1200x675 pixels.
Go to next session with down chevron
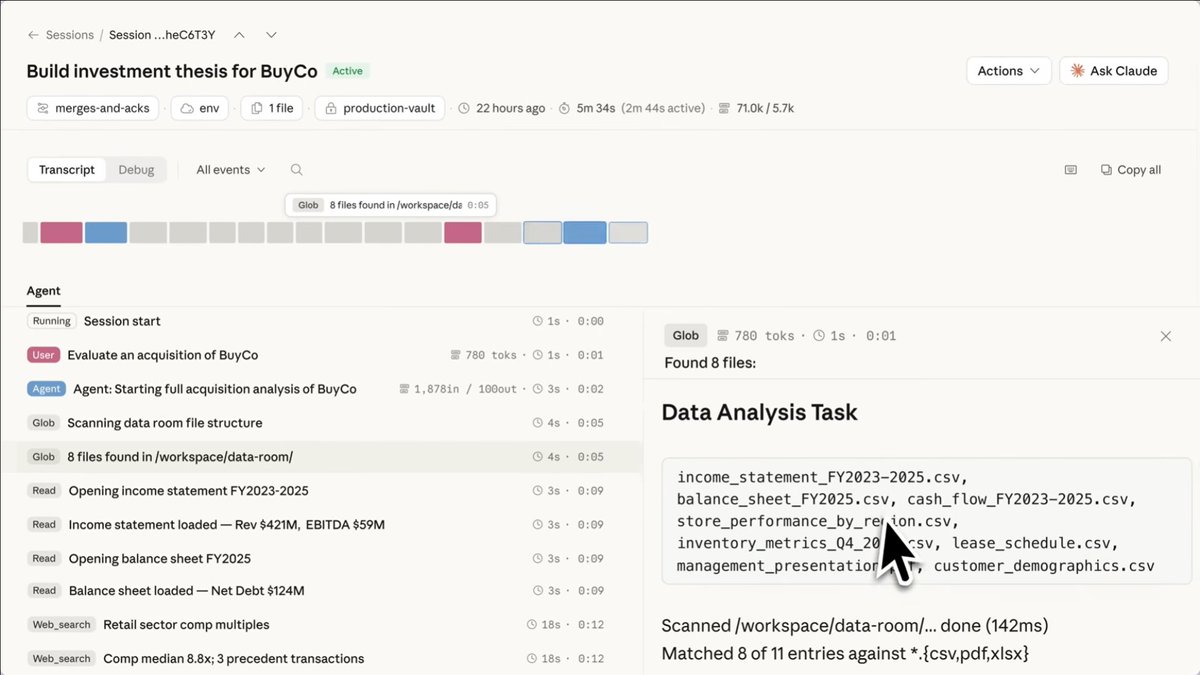point(271,35)
